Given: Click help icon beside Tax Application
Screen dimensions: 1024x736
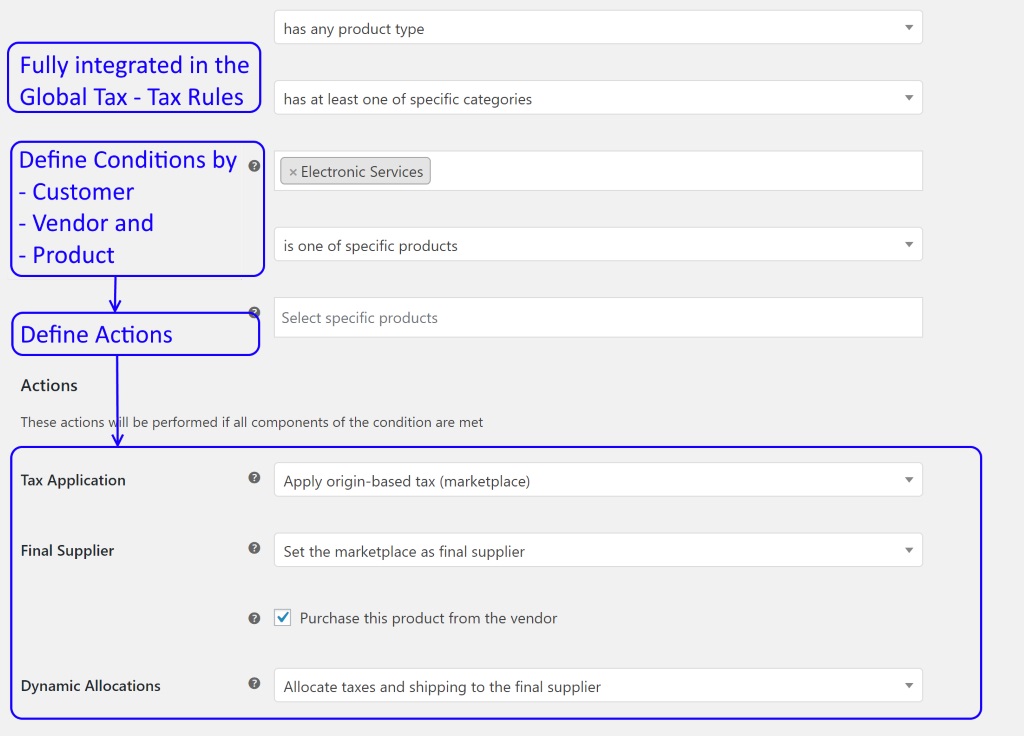Looking at the screenshot, I should point(254,477).
